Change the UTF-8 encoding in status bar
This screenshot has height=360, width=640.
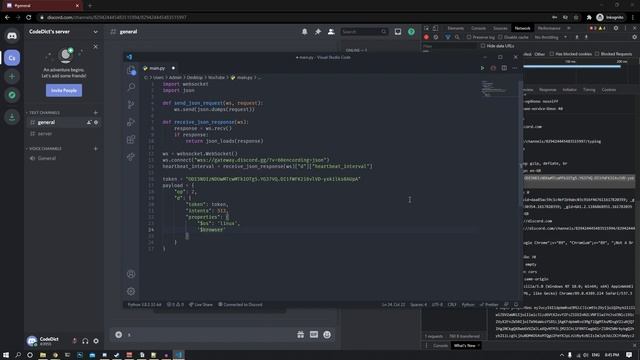[x=437, y=304]
